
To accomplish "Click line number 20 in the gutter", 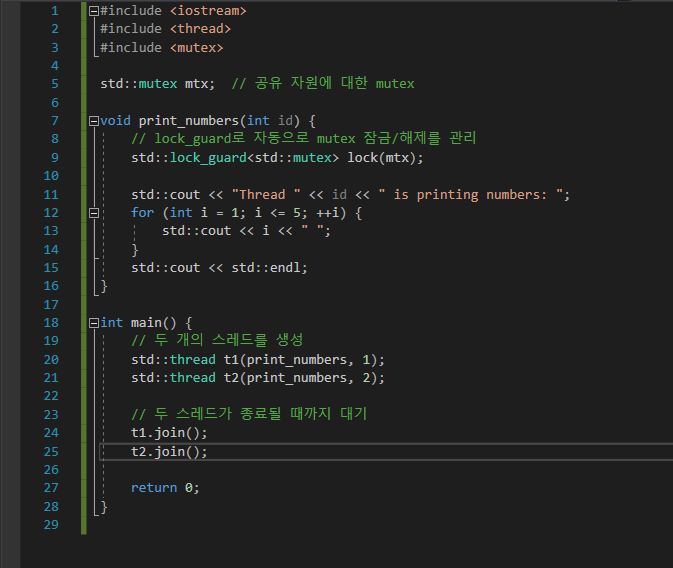I will point(51,359).
